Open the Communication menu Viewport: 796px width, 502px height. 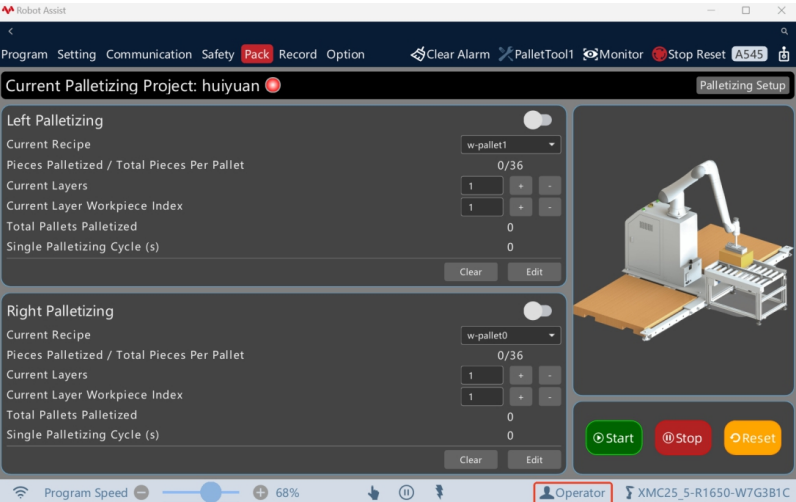pyautogui.click(x=149, y=54)
